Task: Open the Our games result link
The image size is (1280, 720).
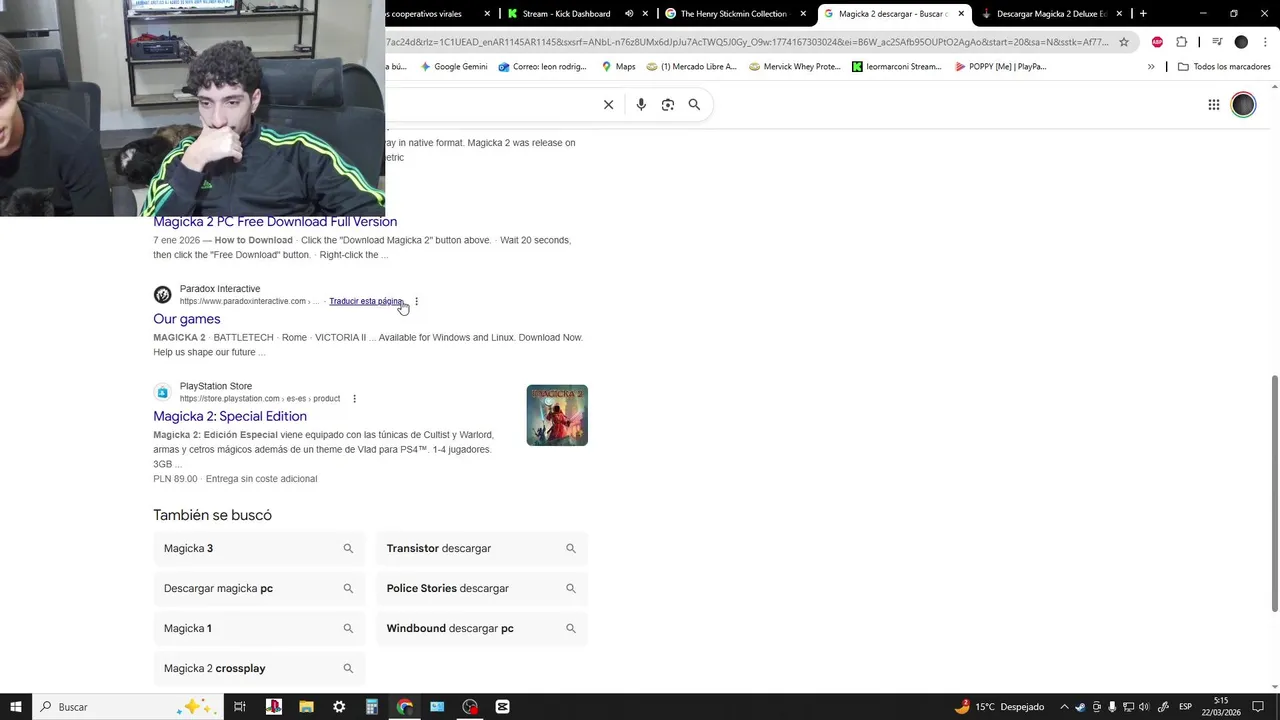Action: point(186,319)
